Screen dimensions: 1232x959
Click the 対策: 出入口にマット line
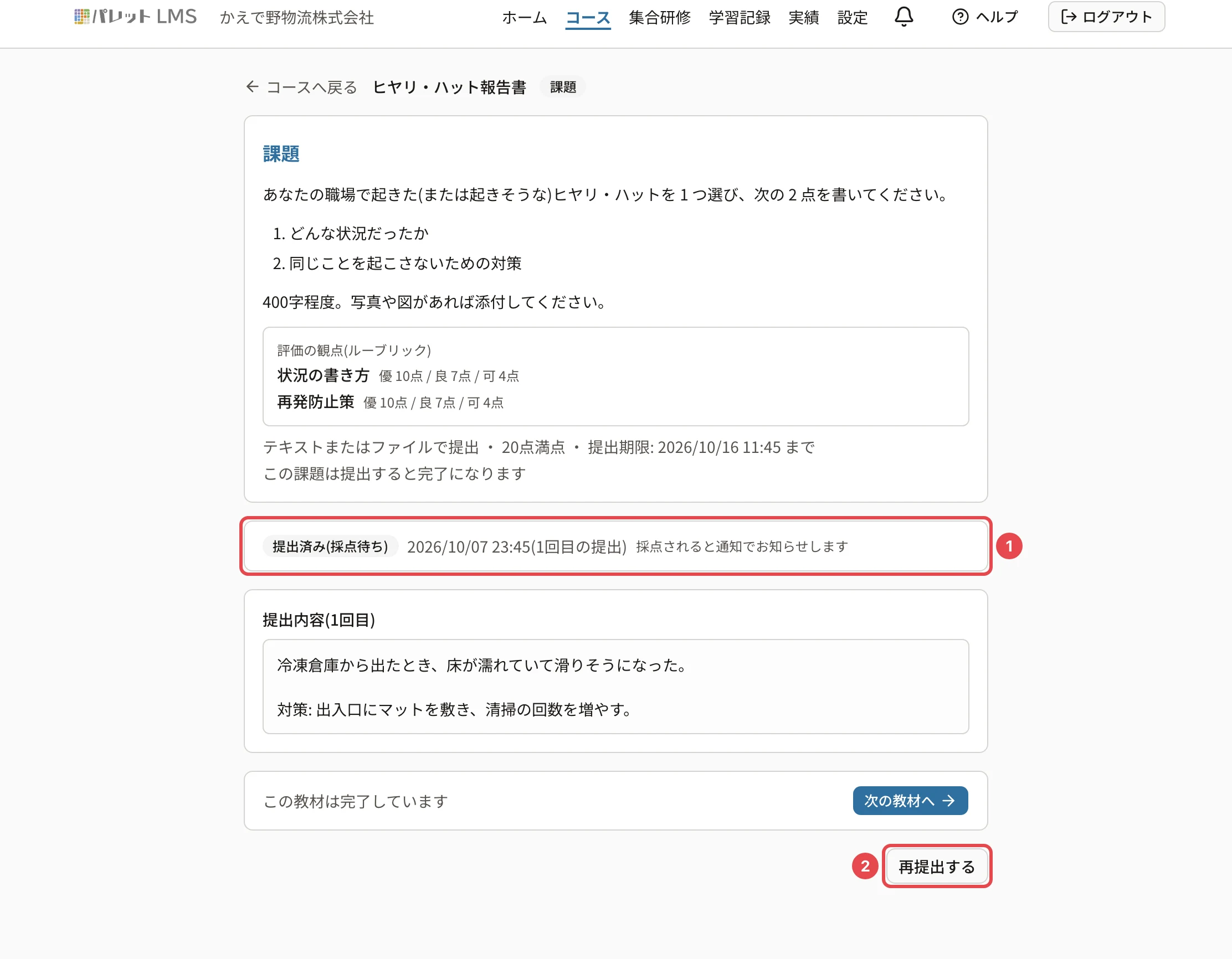[x=456, y=709]
